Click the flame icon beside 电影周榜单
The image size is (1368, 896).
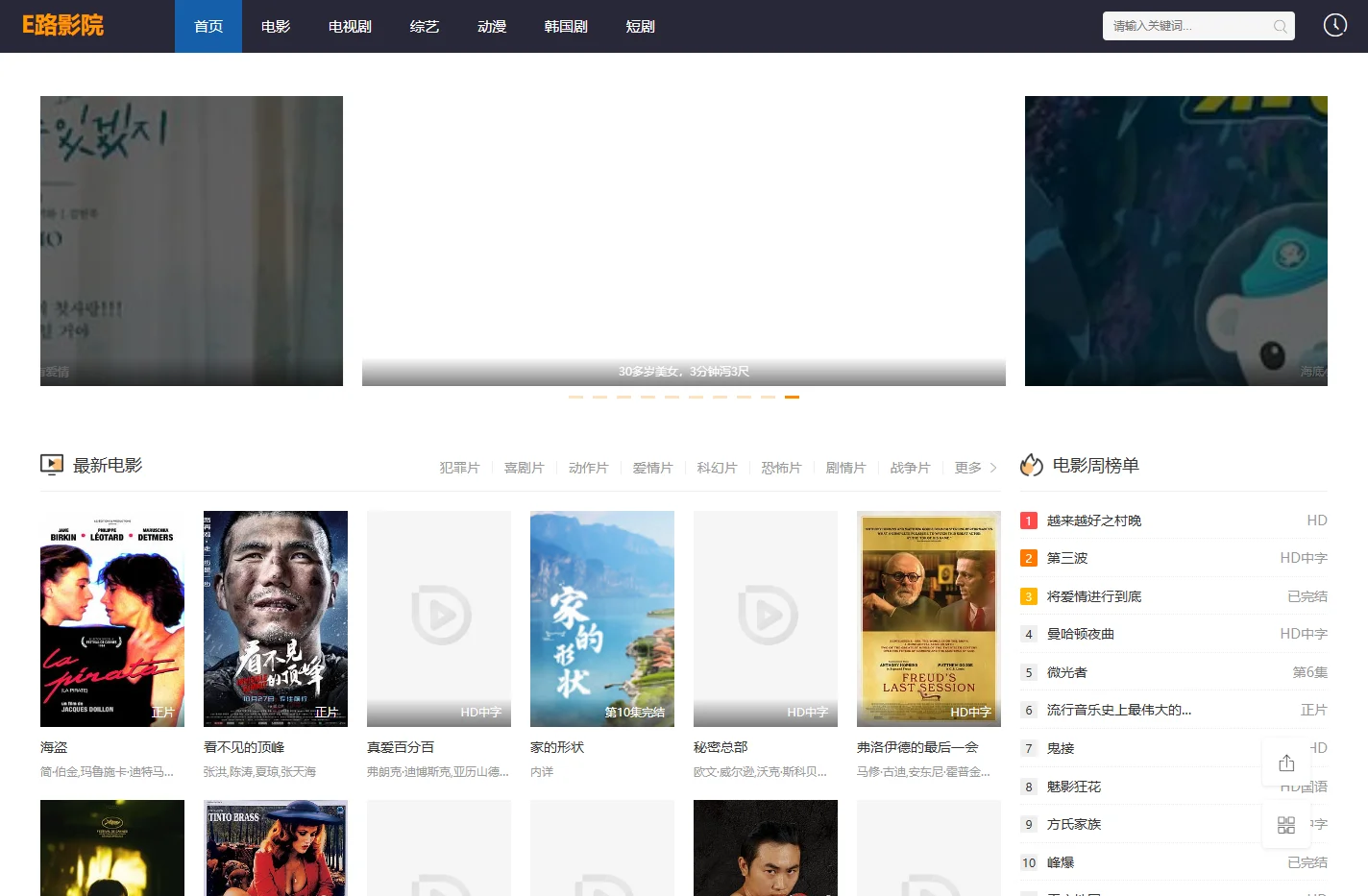click(1032, 465)
